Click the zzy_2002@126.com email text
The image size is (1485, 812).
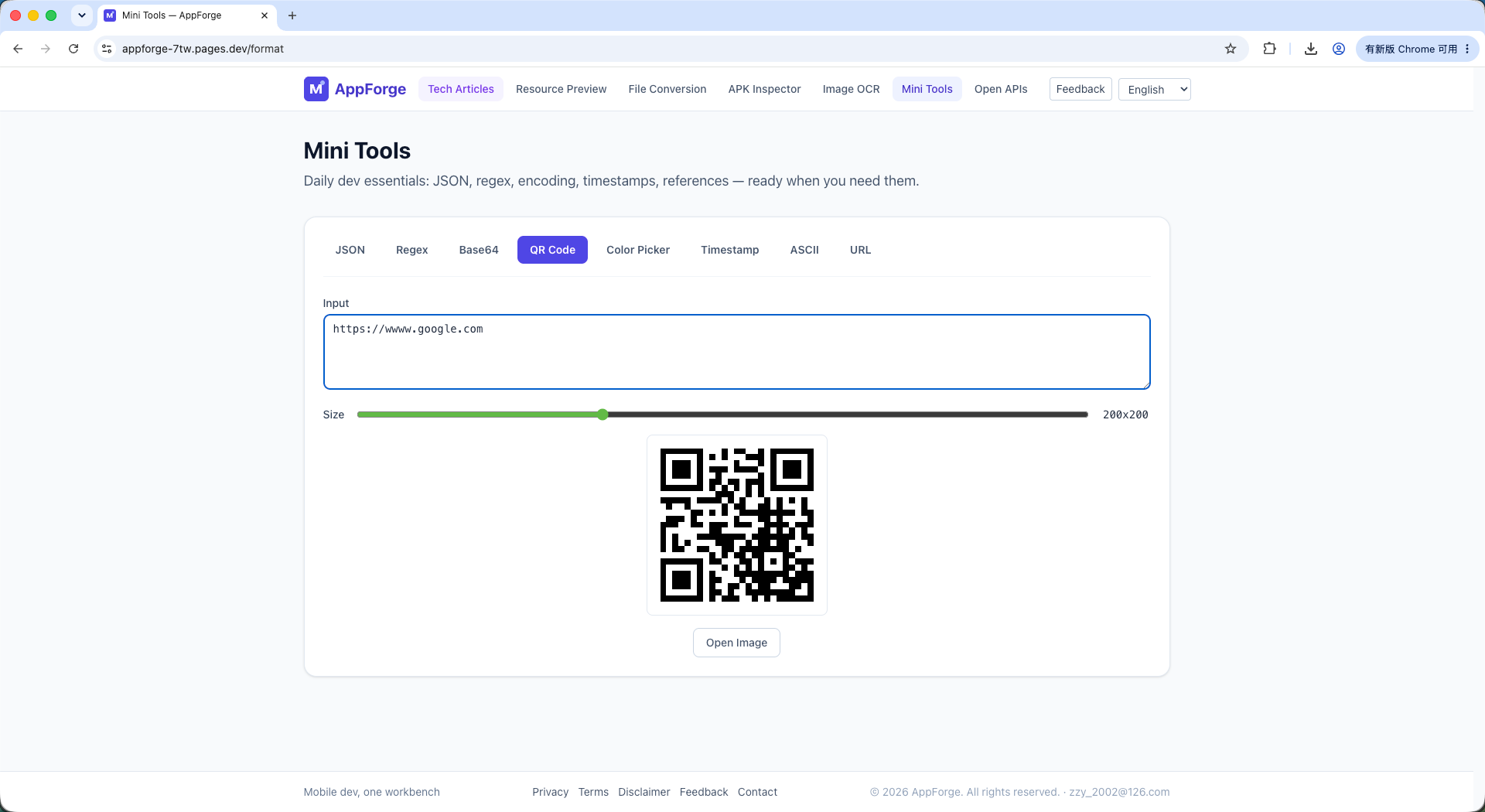tap(1119, 792)
